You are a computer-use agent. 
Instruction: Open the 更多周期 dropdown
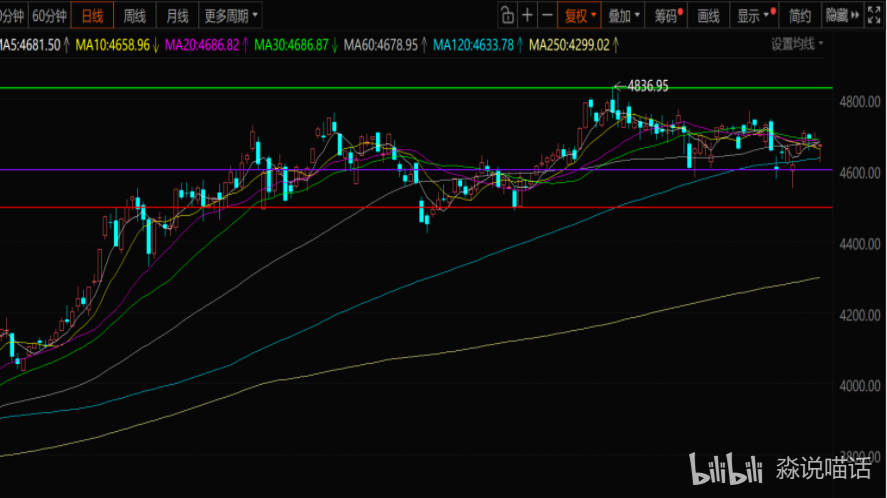point(231,16)
